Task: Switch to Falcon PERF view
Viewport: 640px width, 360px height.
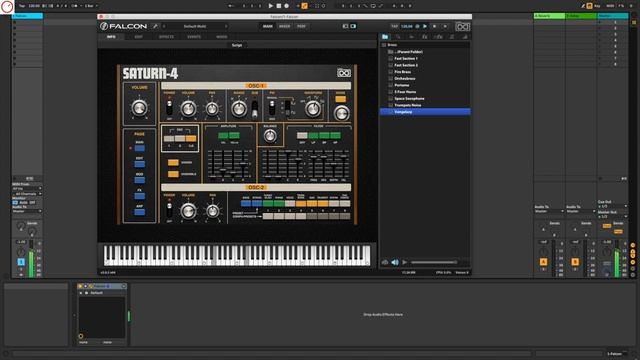Action: [x=301, y=26]
